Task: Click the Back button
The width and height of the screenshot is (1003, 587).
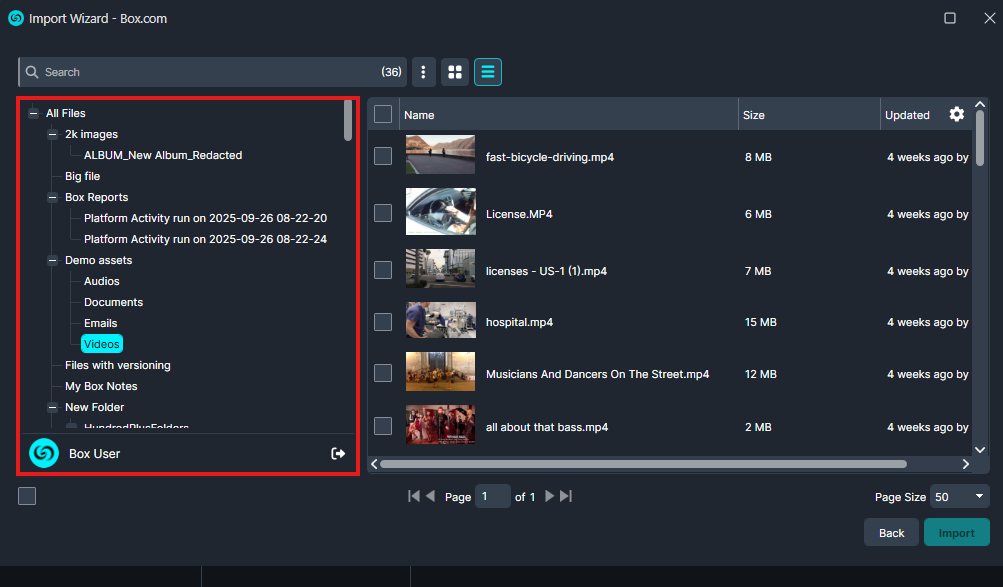Action: pyautogui.click(x=891, y=533)
